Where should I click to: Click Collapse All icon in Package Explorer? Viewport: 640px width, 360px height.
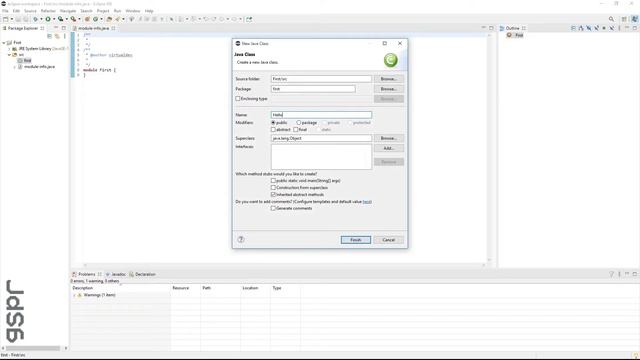tap(49, 36)
